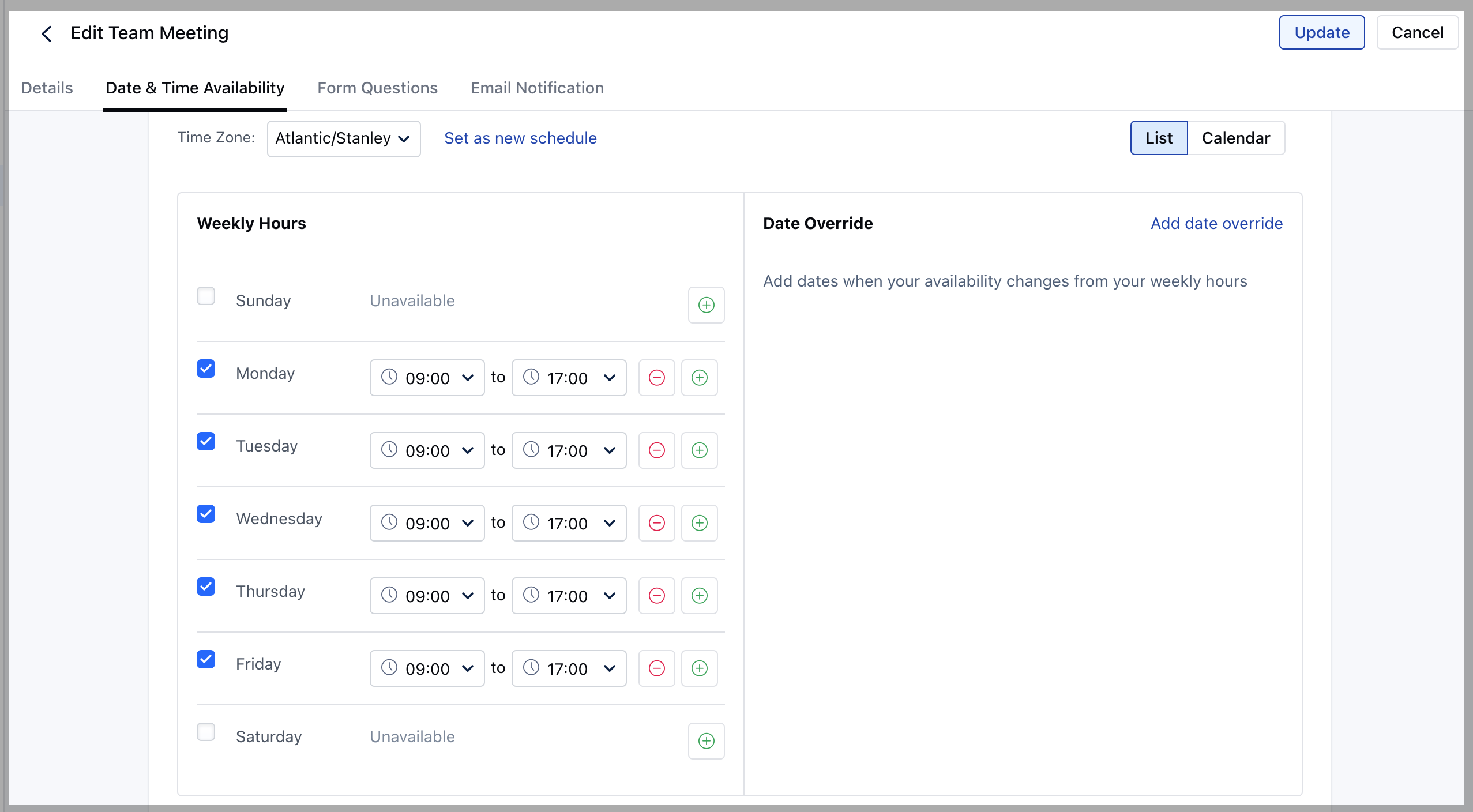This screenshot has height=812, width=1473.
Task: Click the Add date override link
Action: click(x=1216, y=223)
